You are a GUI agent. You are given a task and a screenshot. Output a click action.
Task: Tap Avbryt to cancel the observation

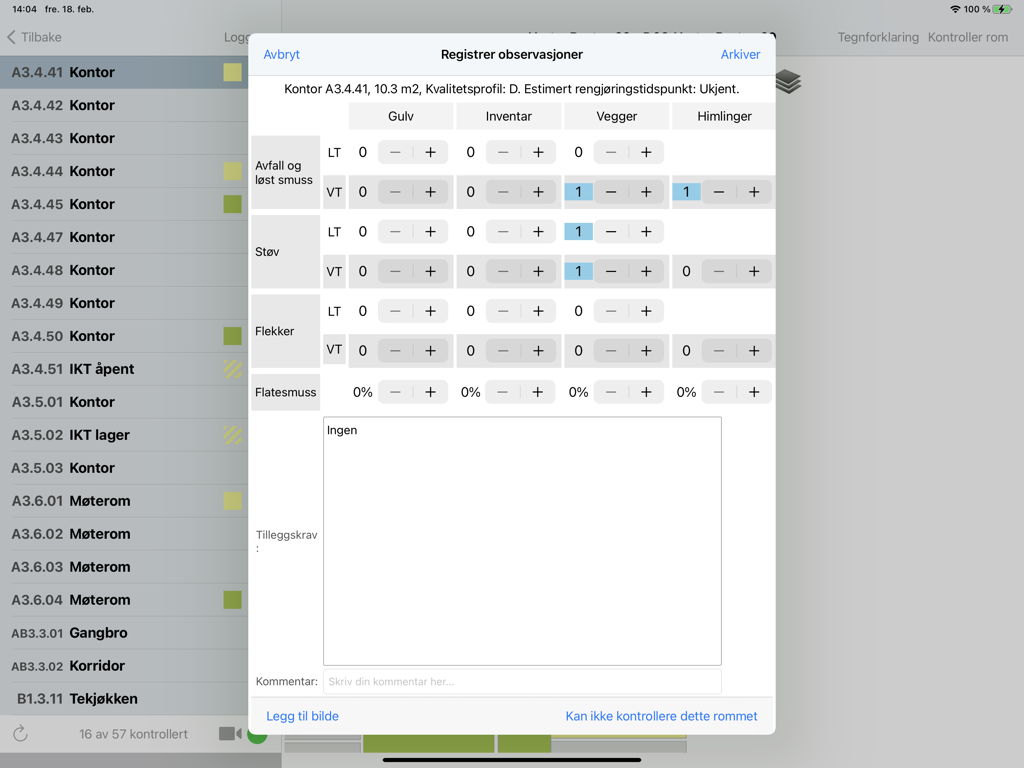click(281, 54)
